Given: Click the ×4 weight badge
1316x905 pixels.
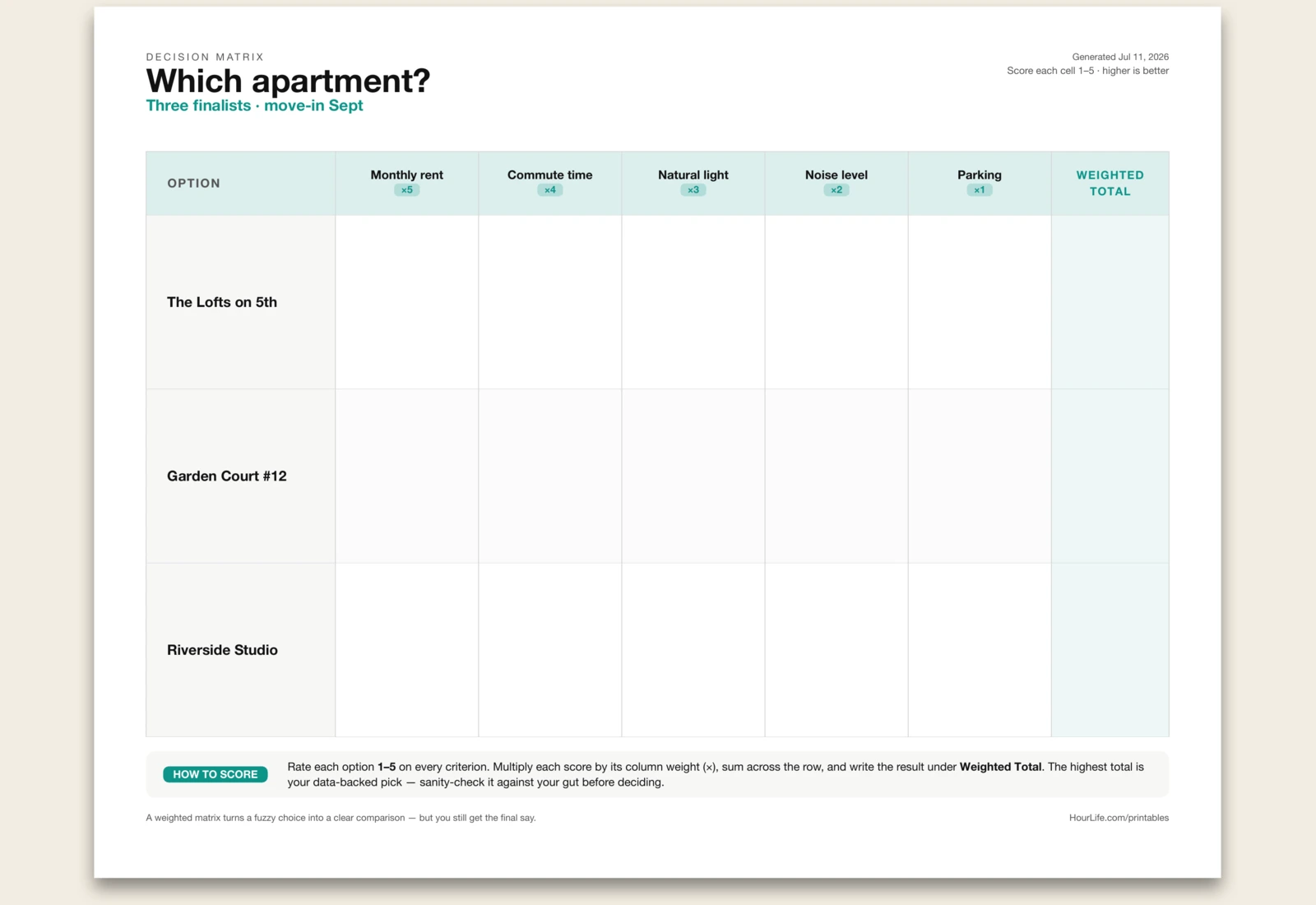Looking at the screenshot, I should pos(549,190).
